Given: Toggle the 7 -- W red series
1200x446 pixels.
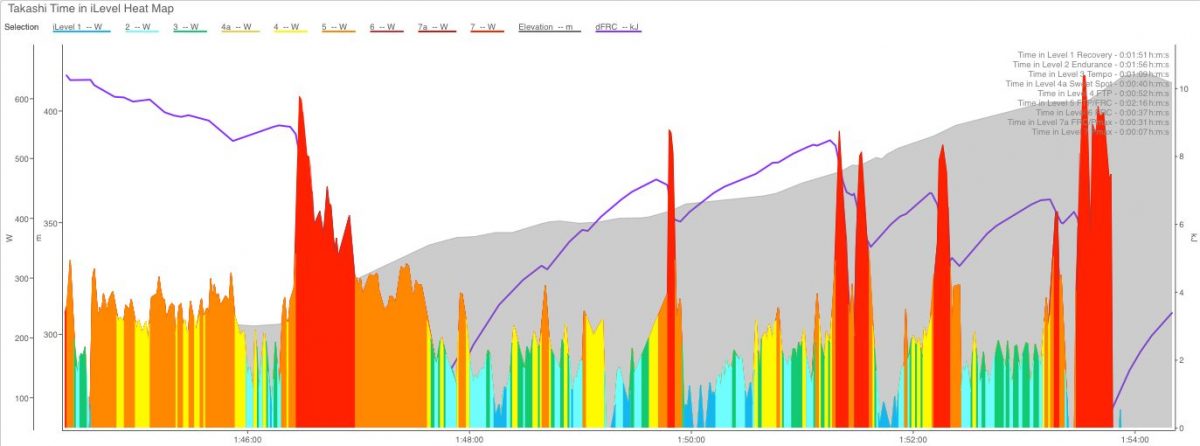Looking at the screenshot, I should click(486, 27).
